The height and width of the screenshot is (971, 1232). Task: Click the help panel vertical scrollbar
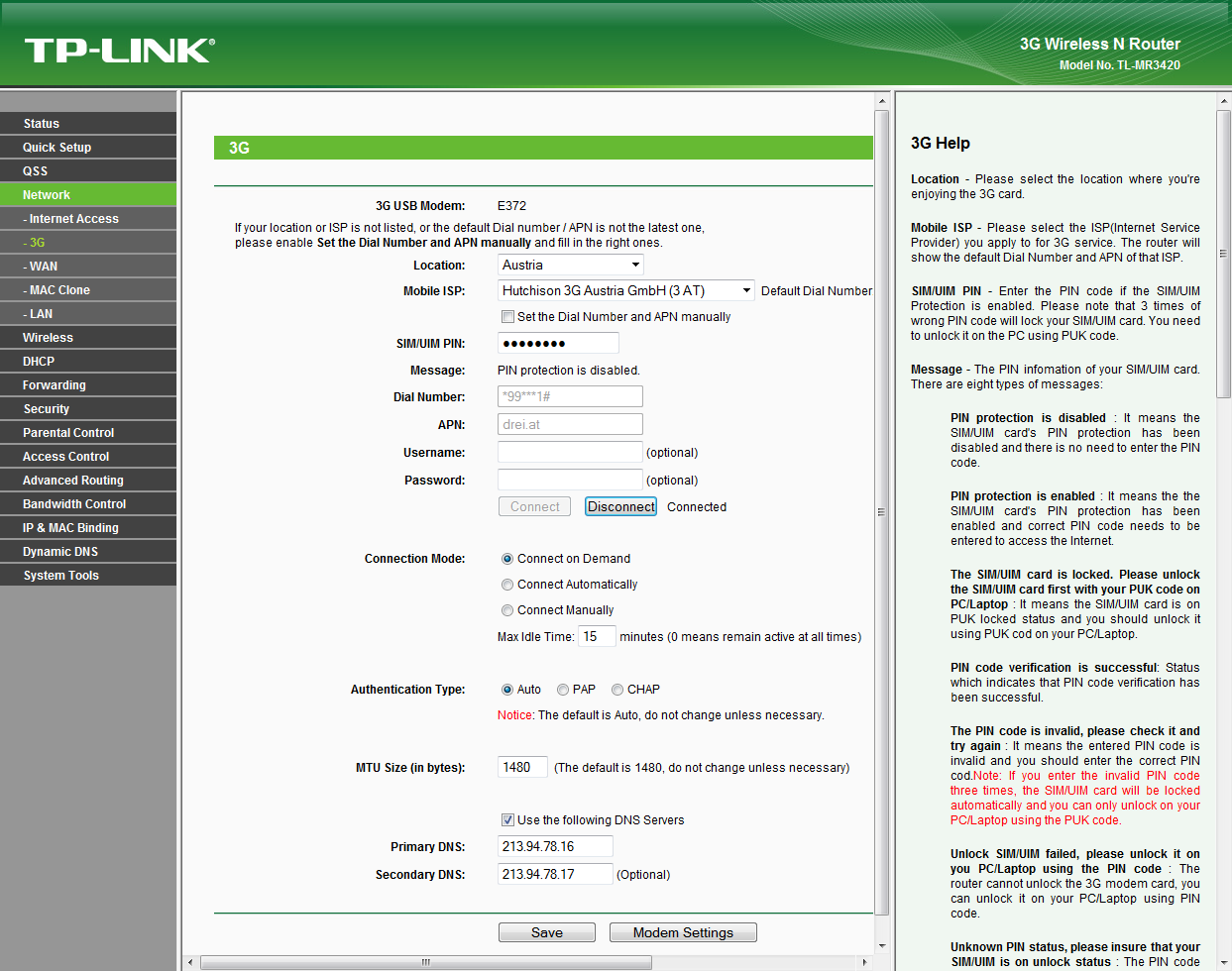(x=1223, y=254)
